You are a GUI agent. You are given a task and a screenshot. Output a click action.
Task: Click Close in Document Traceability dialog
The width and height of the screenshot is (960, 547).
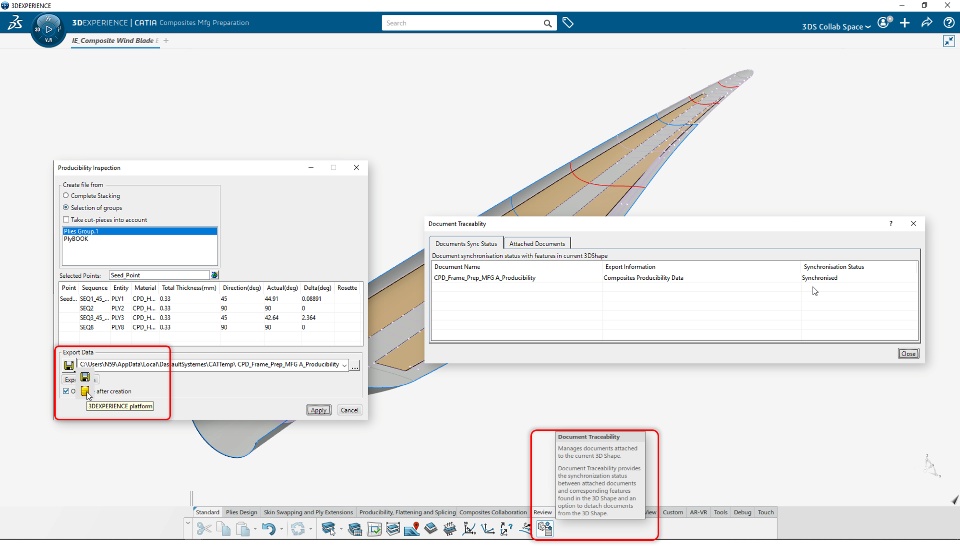[909, 354]
